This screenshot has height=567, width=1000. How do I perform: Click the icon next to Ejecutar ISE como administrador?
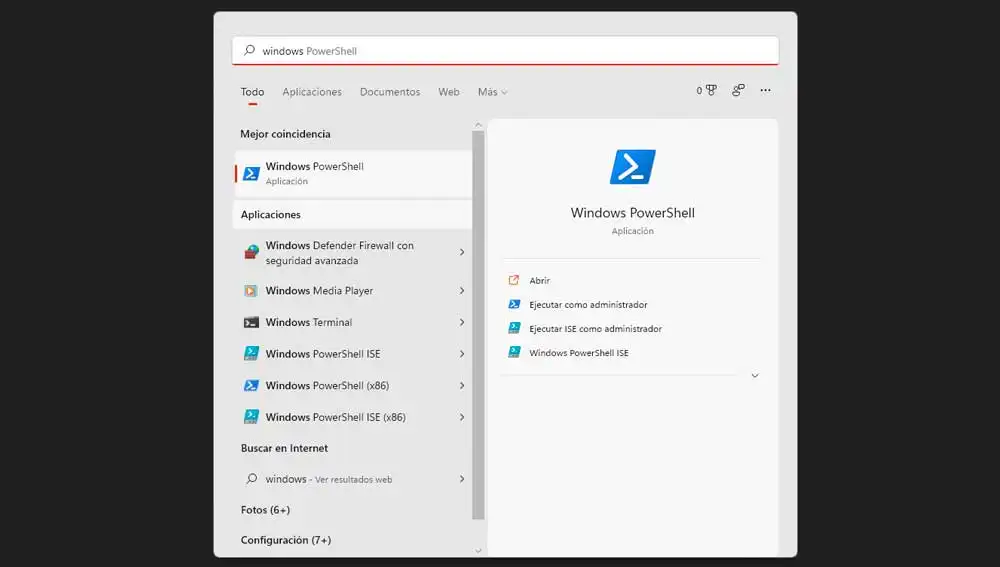[514, 328]
